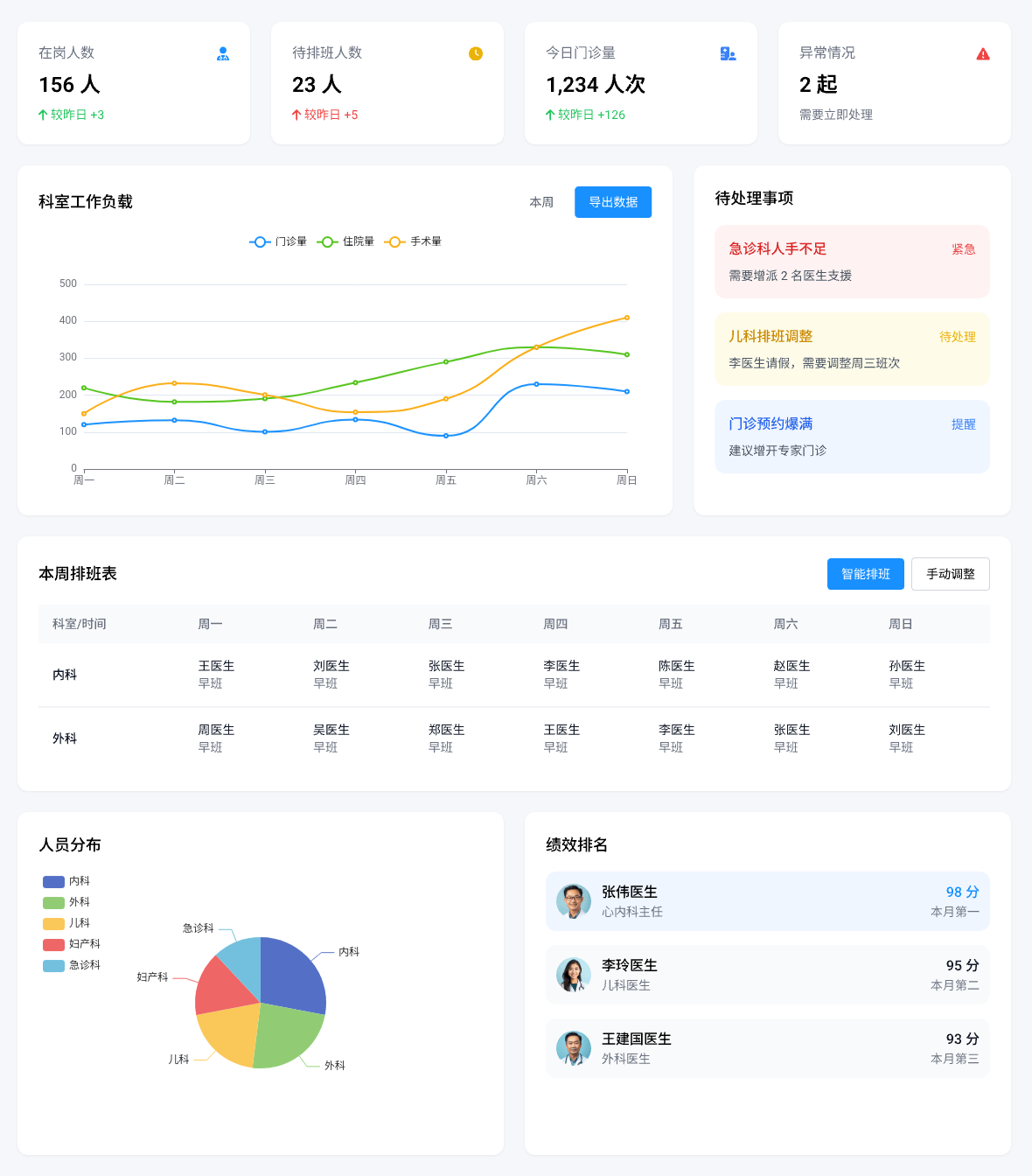Select 内科 row label in schedule
The image size is (1032, 1176).
tap(65, 675)
